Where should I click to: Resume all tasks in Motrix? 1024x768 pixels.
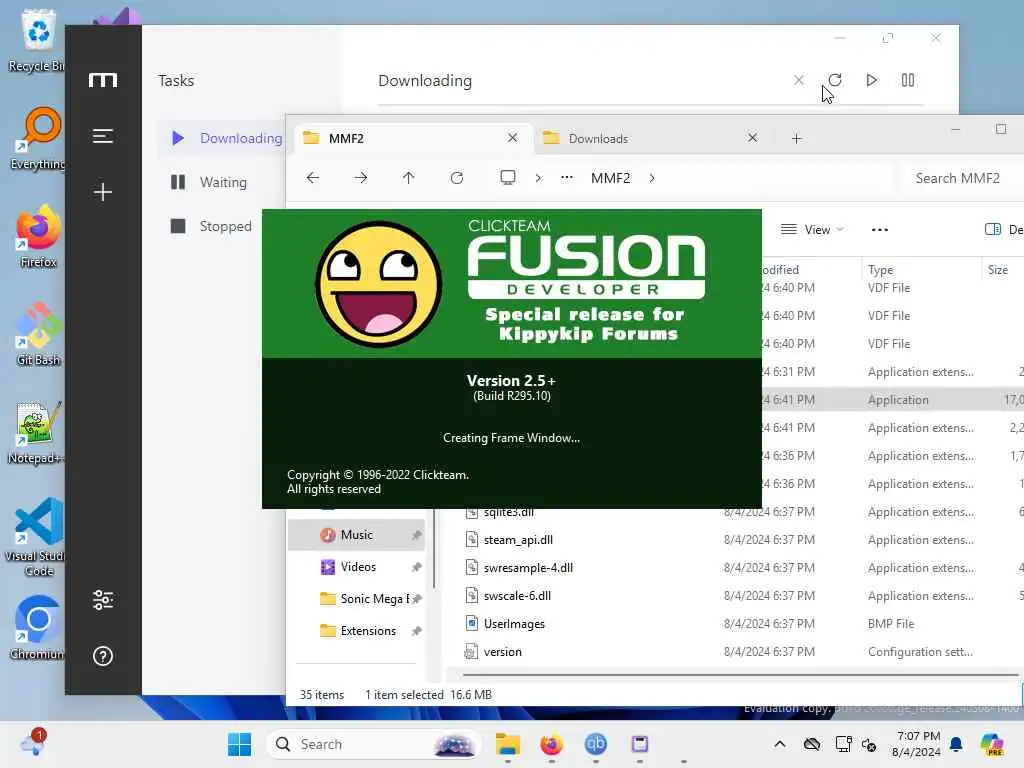click(871, 80)
